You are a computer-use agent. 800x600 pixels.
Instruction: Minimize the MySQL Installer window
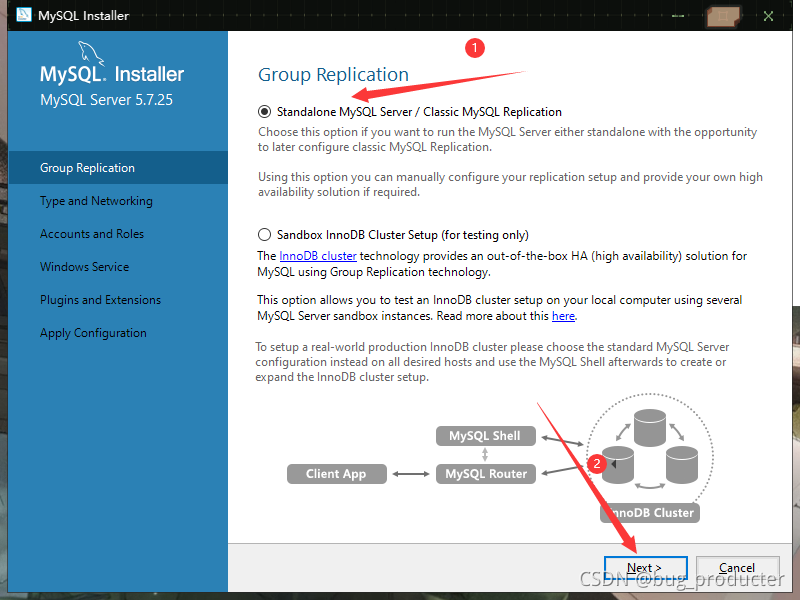point(678,16)
